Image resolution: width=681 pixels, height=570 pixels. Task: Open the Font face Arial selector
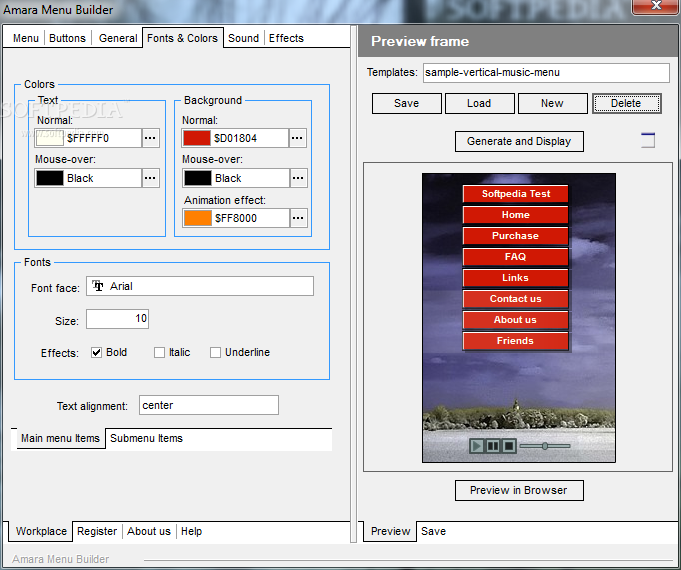point(200,286)
